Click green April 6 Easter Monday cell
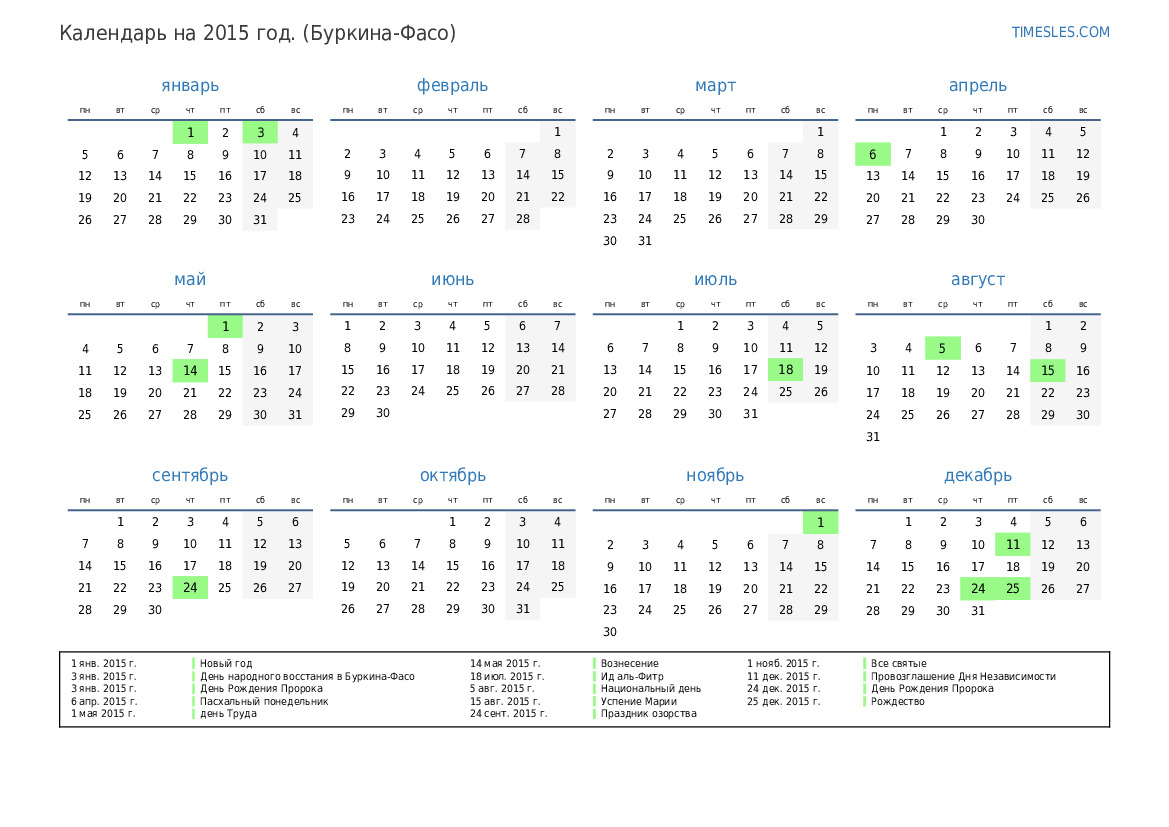The height and width of the screenshot is (827, 1169). [873, 154]
